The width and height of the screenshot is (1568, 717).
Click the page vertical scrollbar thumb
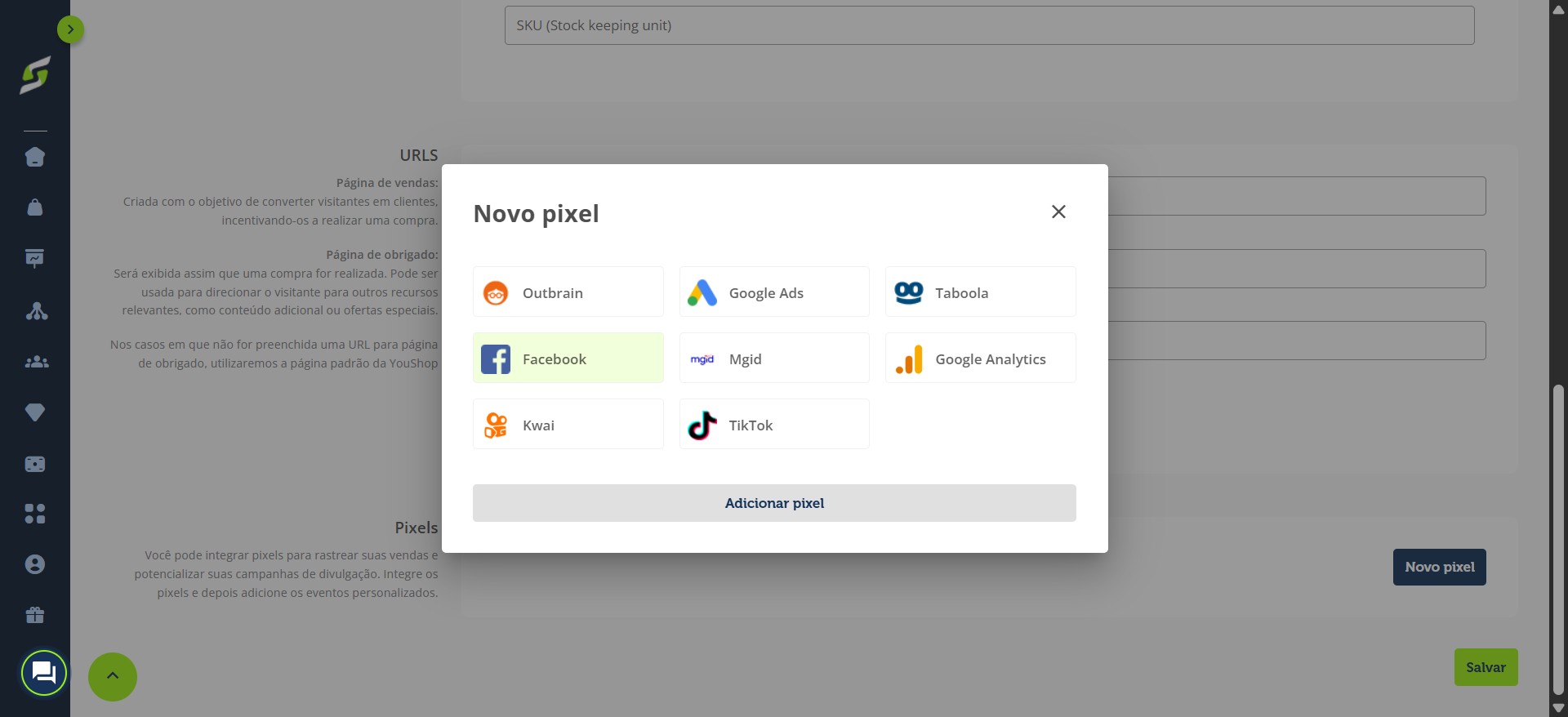click(1558, 539)
